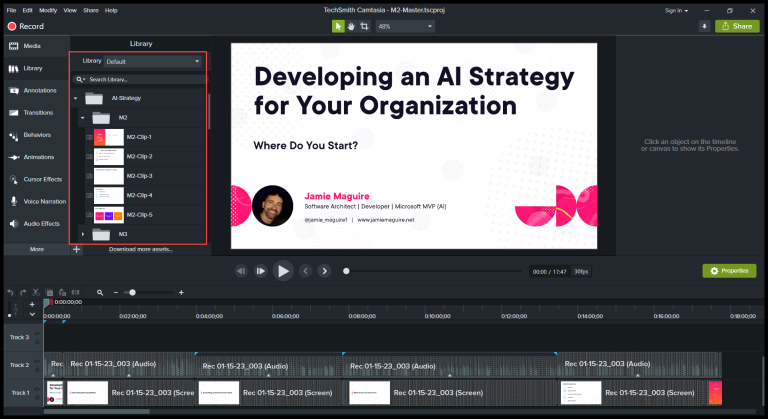Toggle Track 2 visibility eye
This screenshot has height=419, width=768.
pyautogui.click(x=37, y=362)
